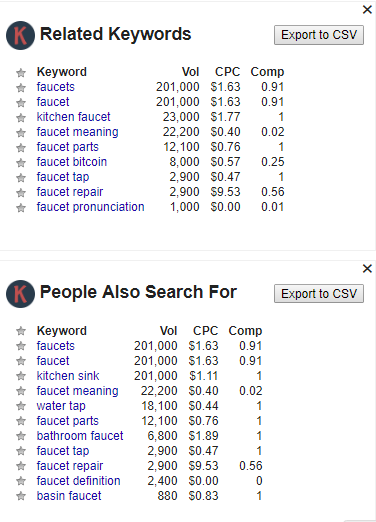Star the 'bathroom faucet' keyword row
Screen dimensions: 376x522
point(21,436)
